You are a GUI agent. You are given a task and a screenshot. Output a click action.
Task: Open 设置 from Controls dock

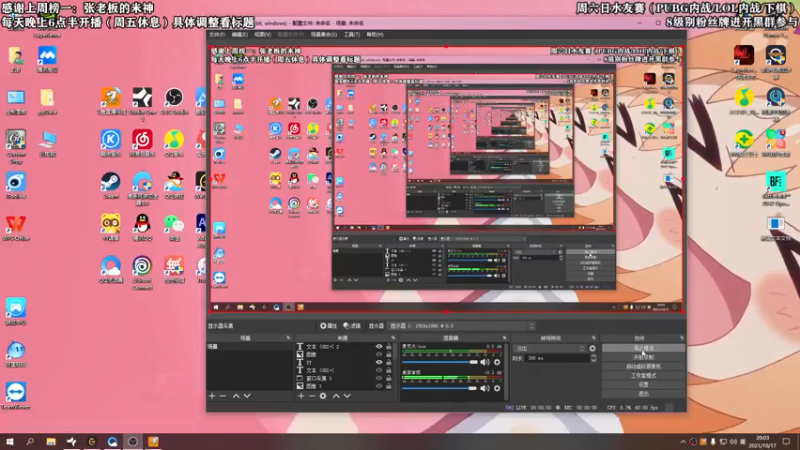click(643, 385)
